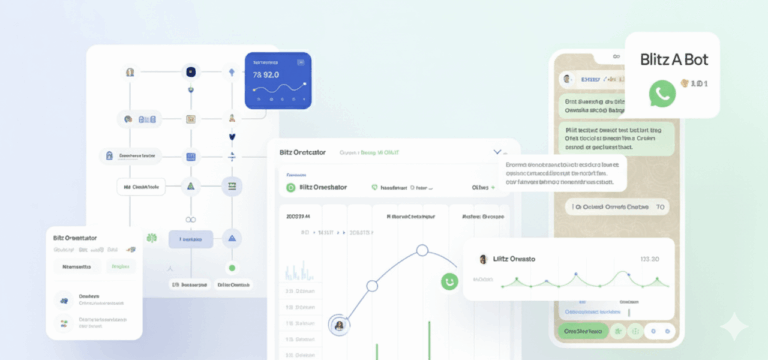Image resolution: width=768 pixels, height=360 pixels.
Task: Toggle the green status dot node in the workflow
Action: 232,268
